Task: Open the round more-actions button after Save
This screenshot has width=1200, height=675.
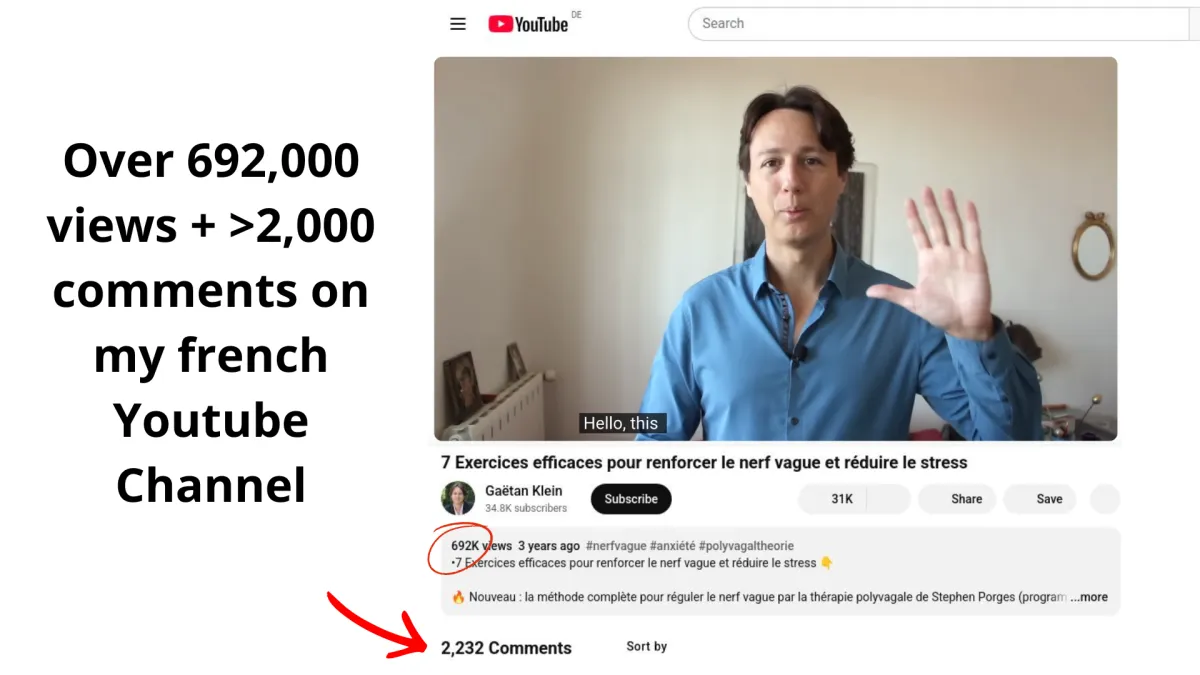Action: tap(1104, 499)
